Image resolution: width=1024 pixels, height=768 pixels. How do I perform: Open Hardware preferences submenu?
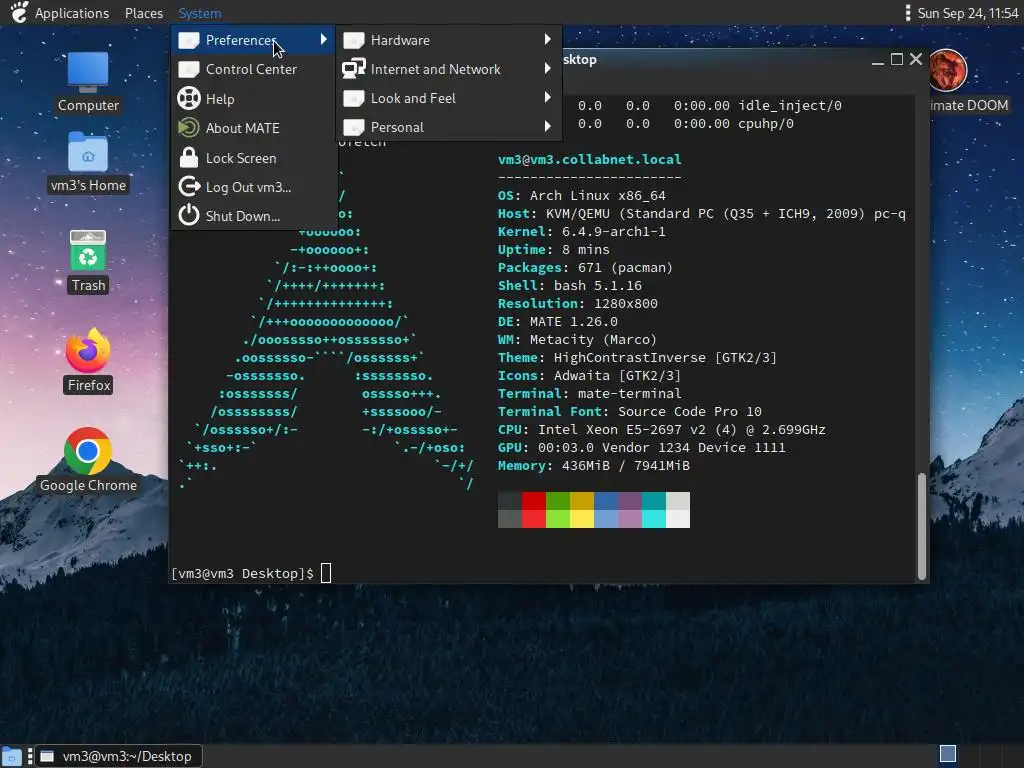449,40
